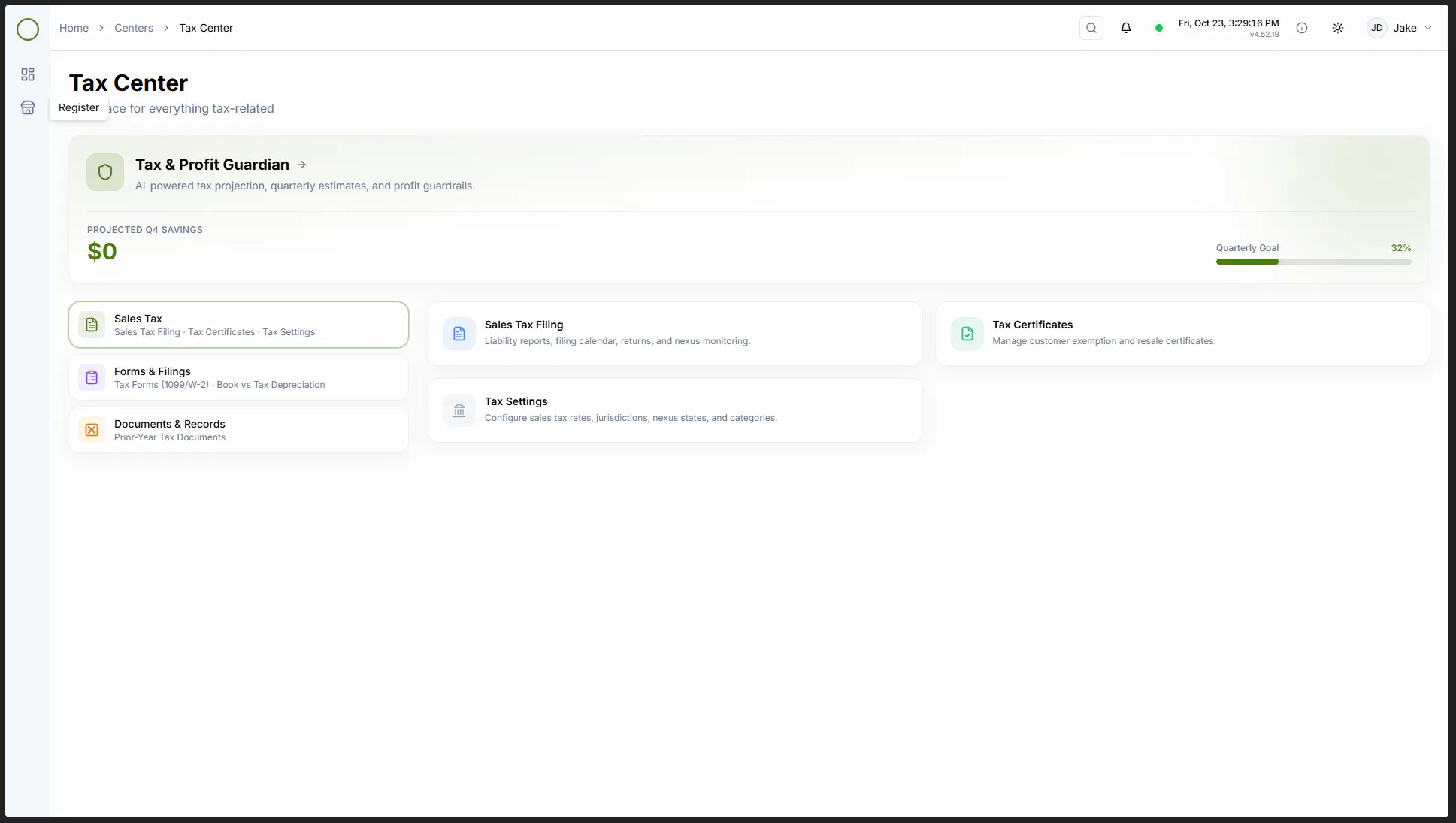
Task: Click the green circle app logo
Action: click(x=28, y=29)
